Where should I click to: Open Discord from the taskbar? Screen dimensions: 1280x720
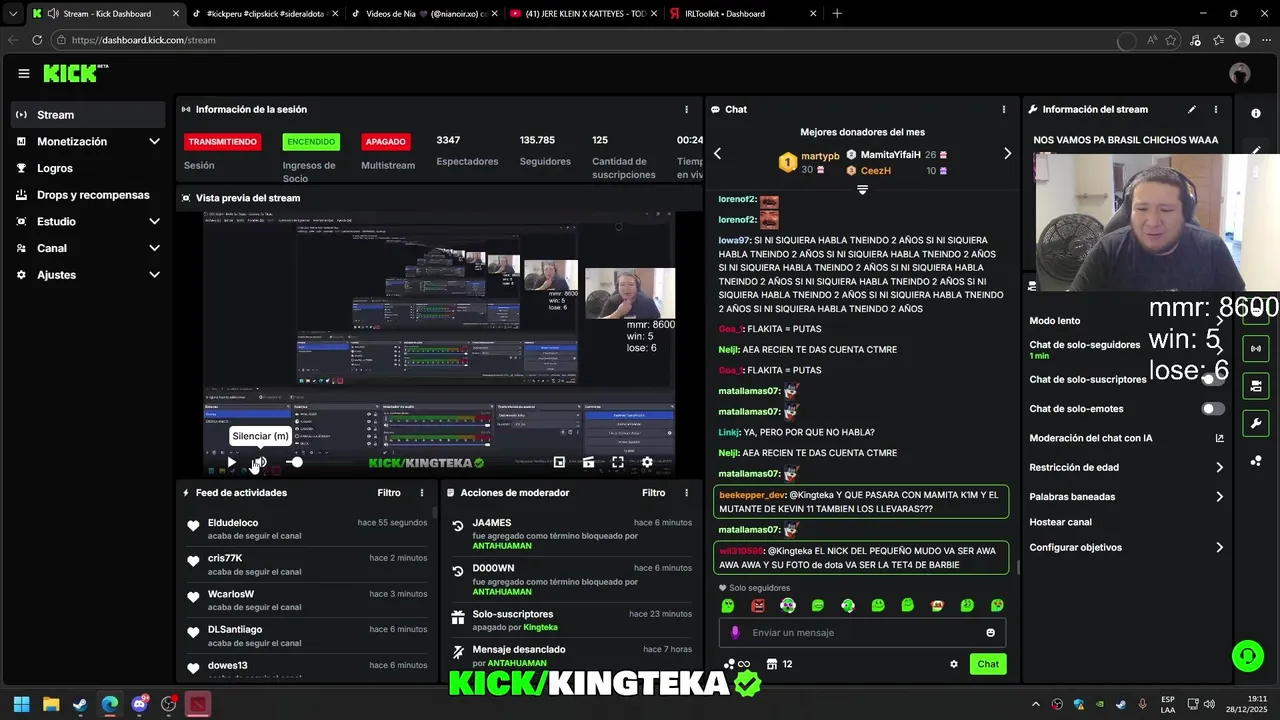(x=139, y=704)
